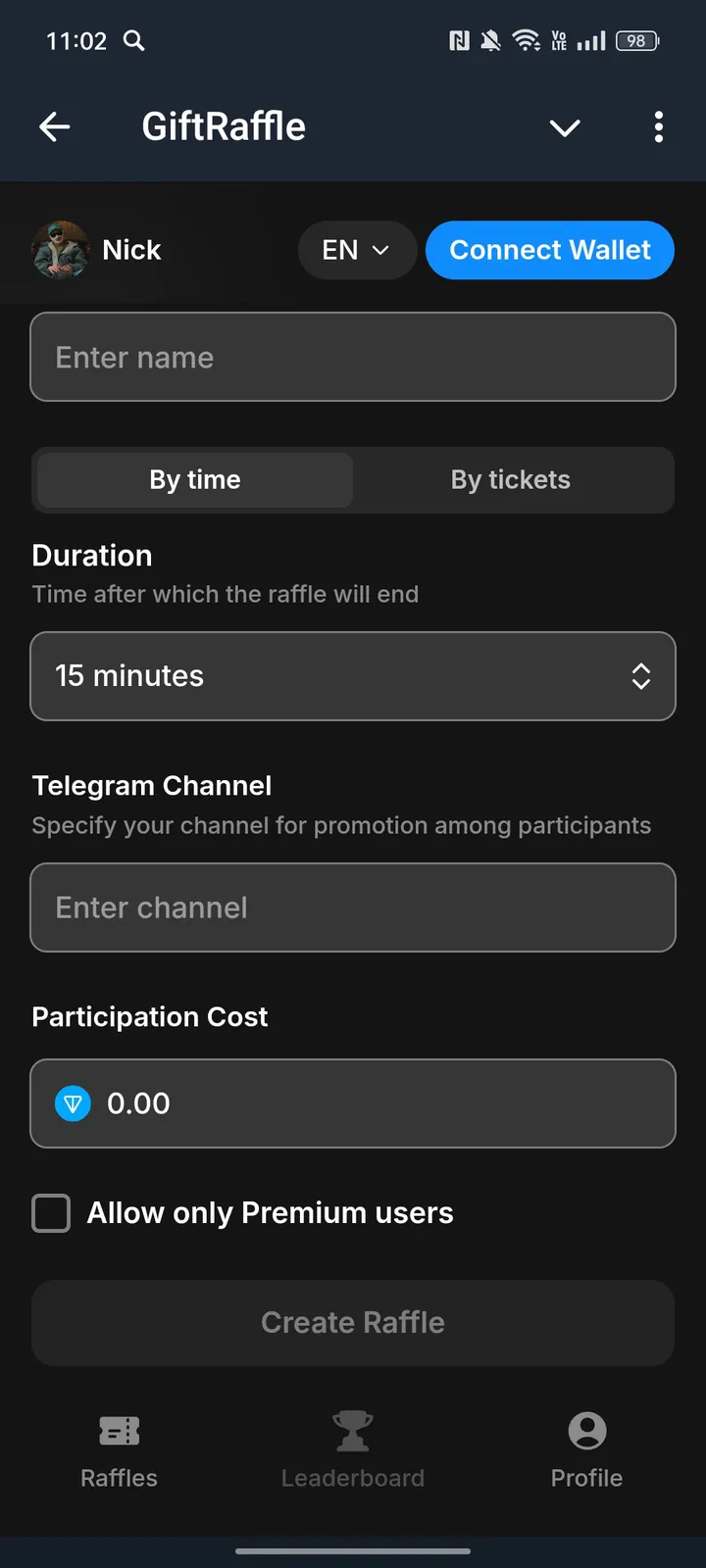Tap the battery indicator in status bar

(637, 41)
